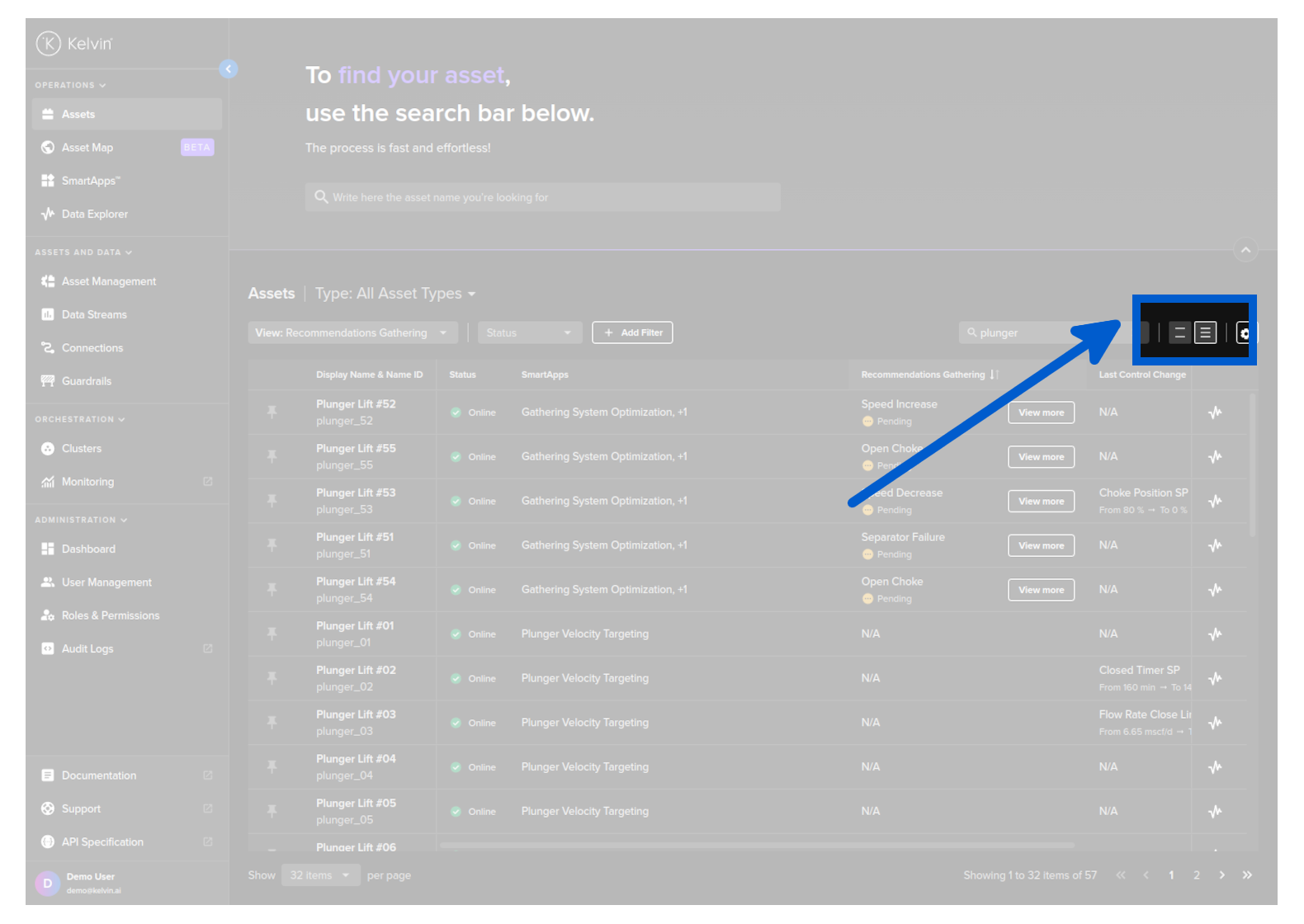The image size is (1304, 924).
Task: Click table settings gear icon
Action: [1244, 333]
